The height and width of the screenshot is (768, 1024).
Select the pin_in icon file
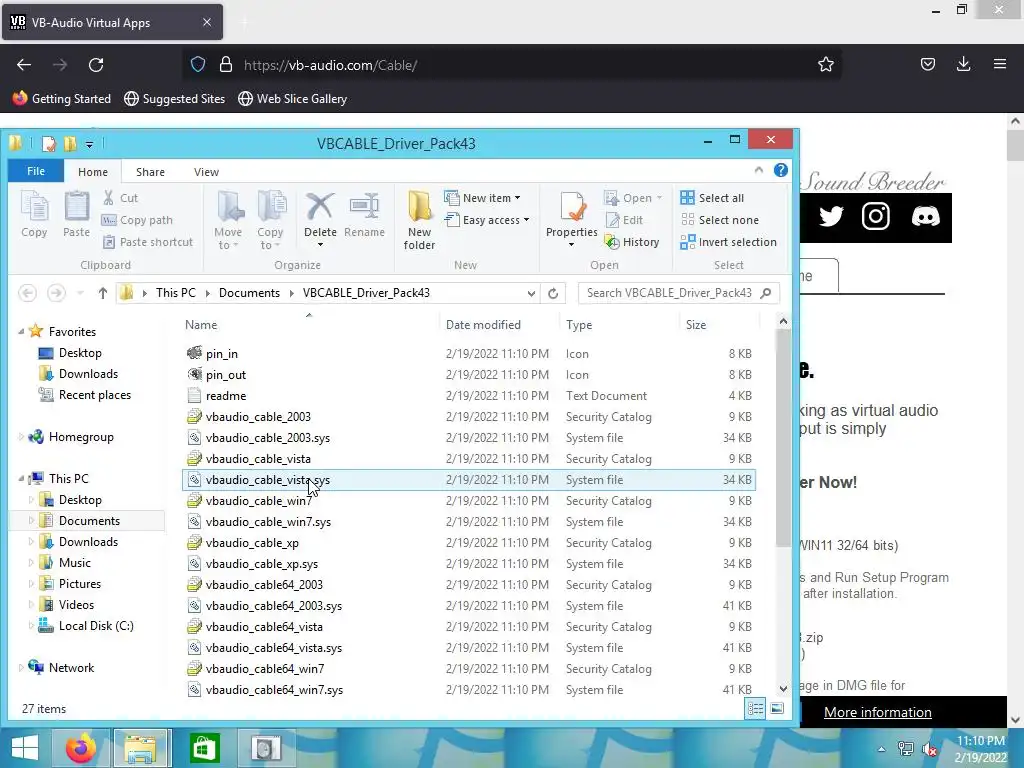click(469, 354)
